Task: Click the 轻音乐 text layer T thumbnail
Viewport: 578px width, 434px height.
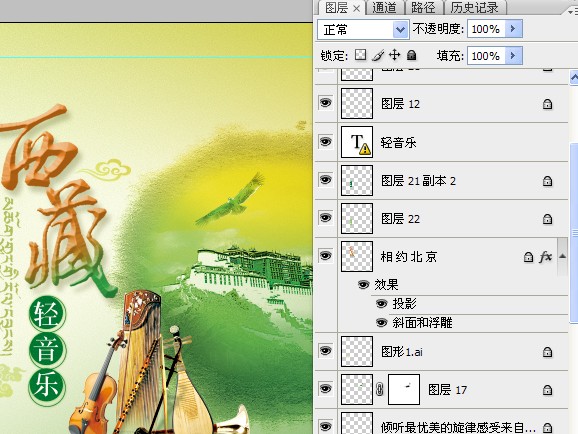Action: pyautogui.click(x=357, y=142)
